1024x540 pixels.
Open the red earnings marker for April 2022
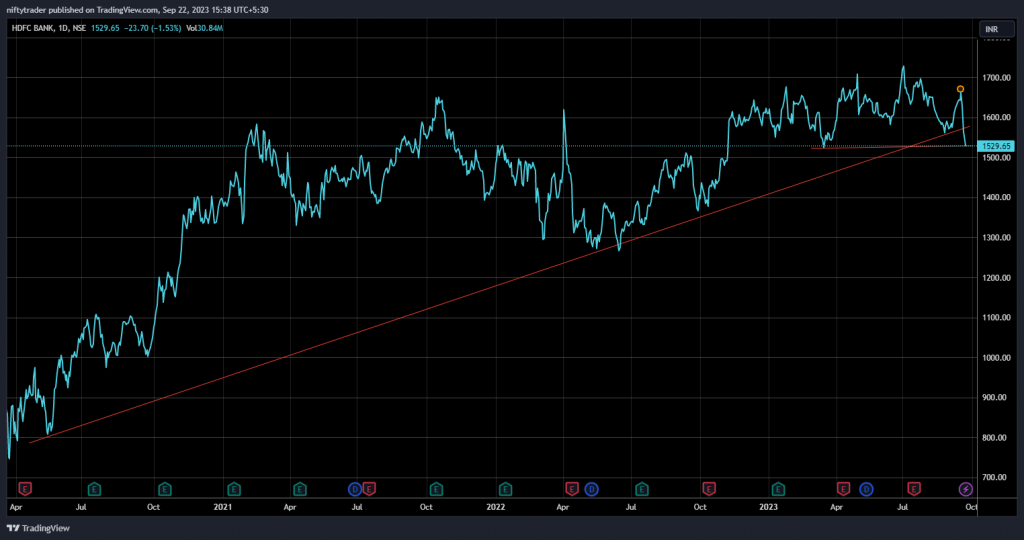(571, 488)
